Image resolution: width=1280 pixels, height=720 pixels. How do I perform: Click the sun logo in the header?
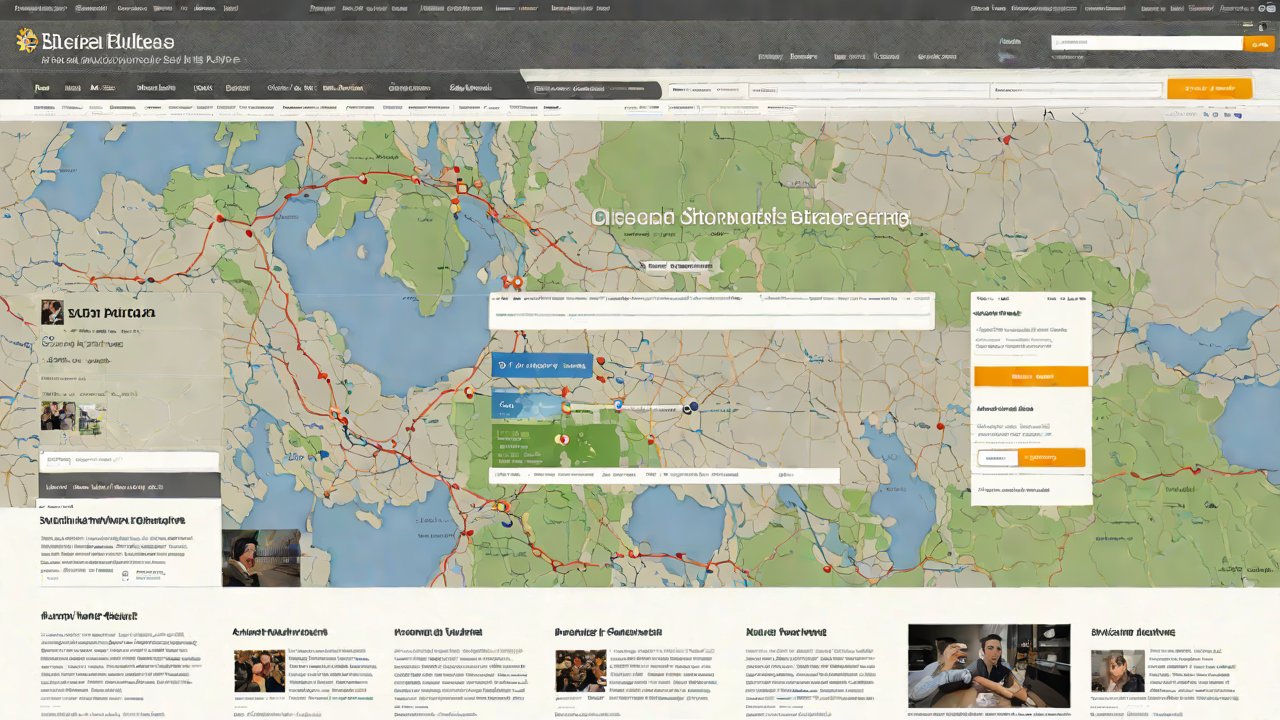click(27, 41)
